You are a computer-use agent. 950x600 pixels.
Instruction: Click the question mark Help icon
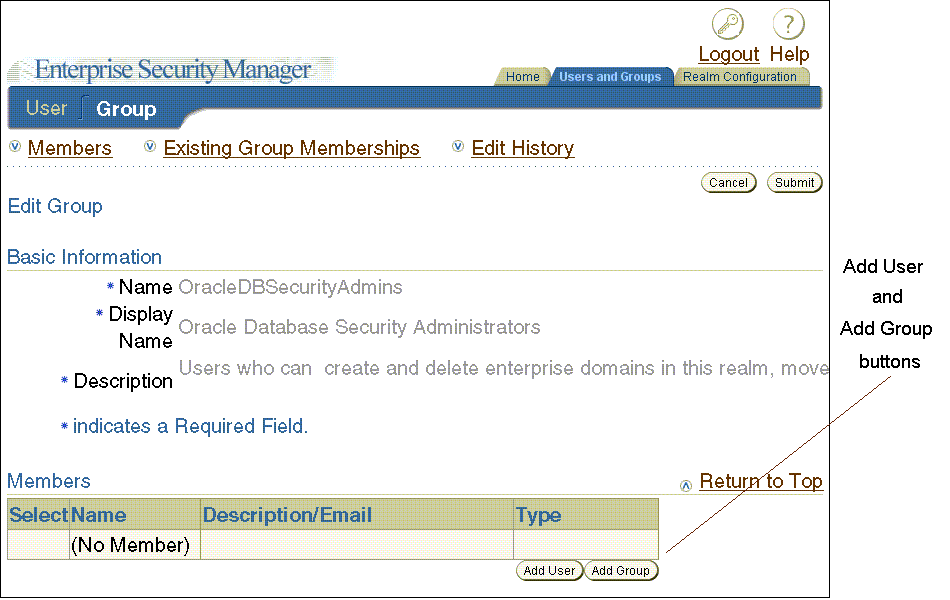coord(789,25)
